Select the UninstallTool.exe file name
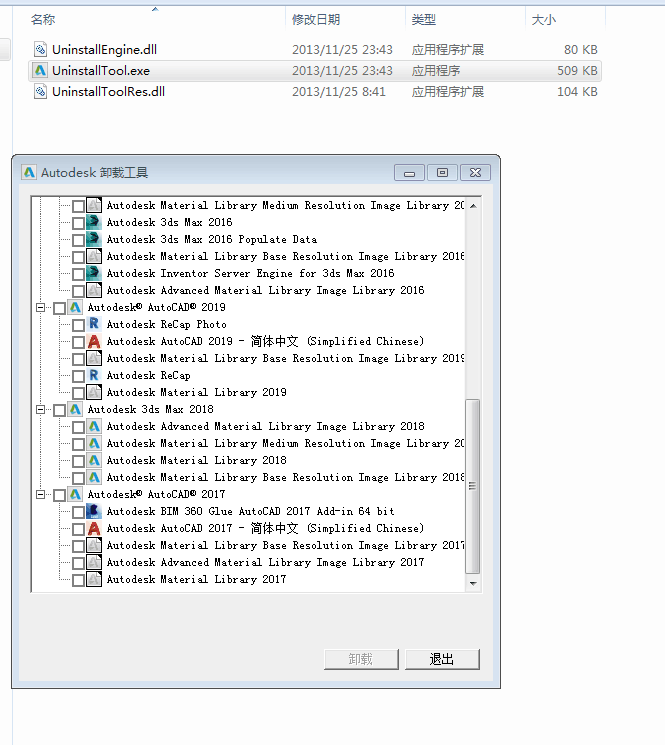Image resolution: width=665 pixels, height=745 pixels. point(101,70)
